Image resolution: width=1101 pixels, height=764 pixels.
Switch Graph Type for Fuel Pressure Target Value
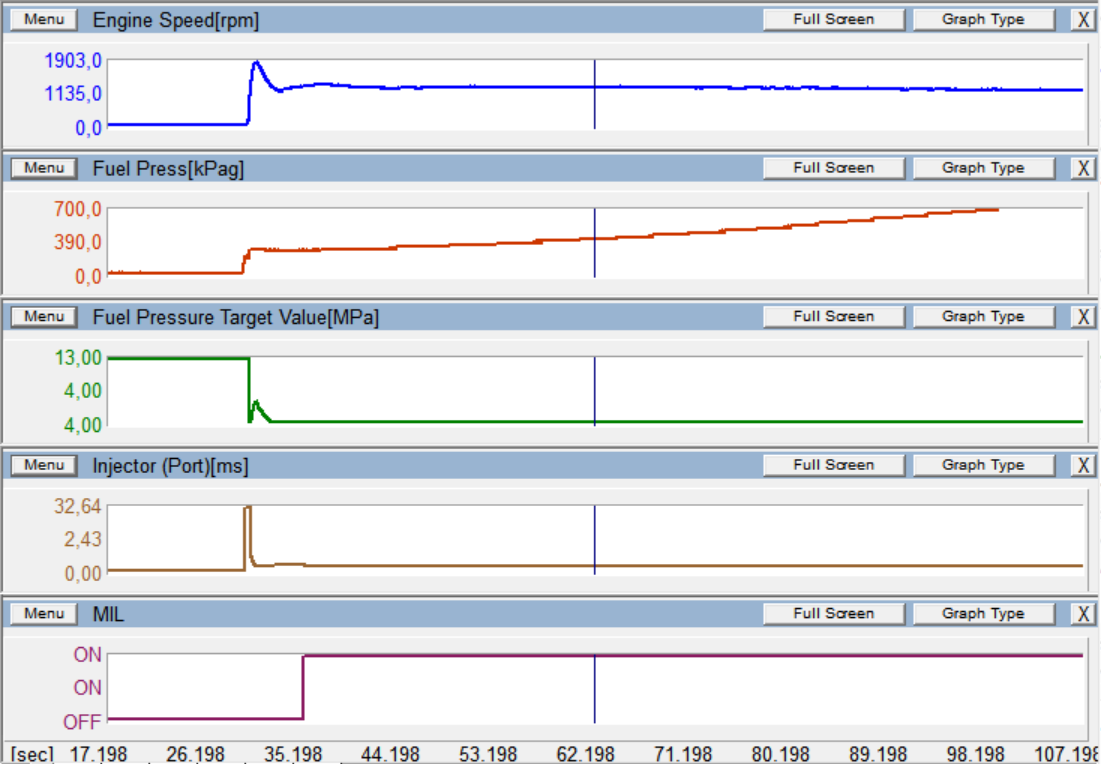coord(983,317)
